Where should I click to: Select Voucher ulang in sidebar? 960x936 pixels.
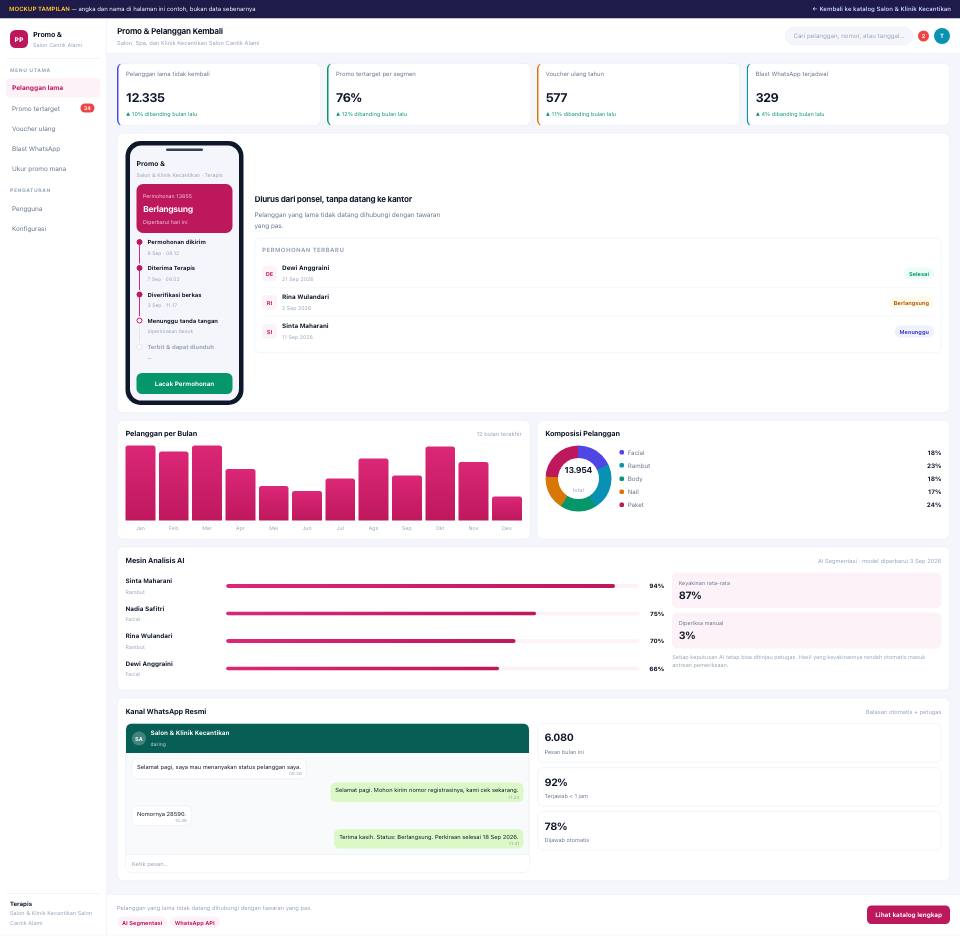click(x=53, y=129)
